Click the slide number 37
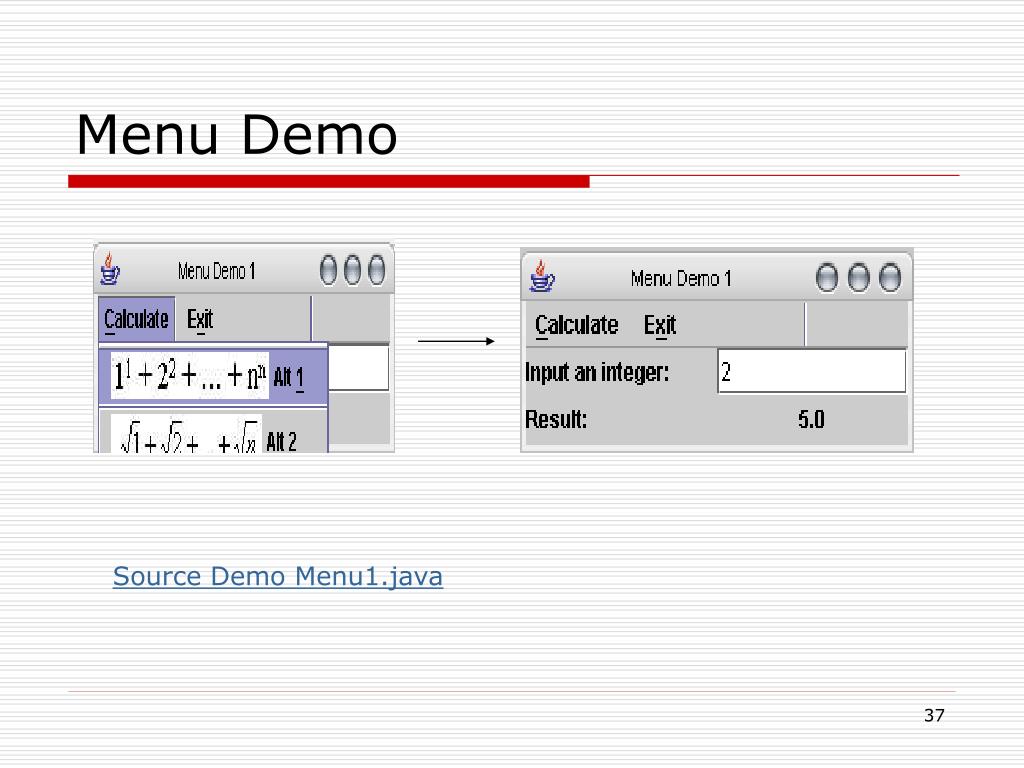The width and height of the screenshot is (1024, 768). point(934,716)
